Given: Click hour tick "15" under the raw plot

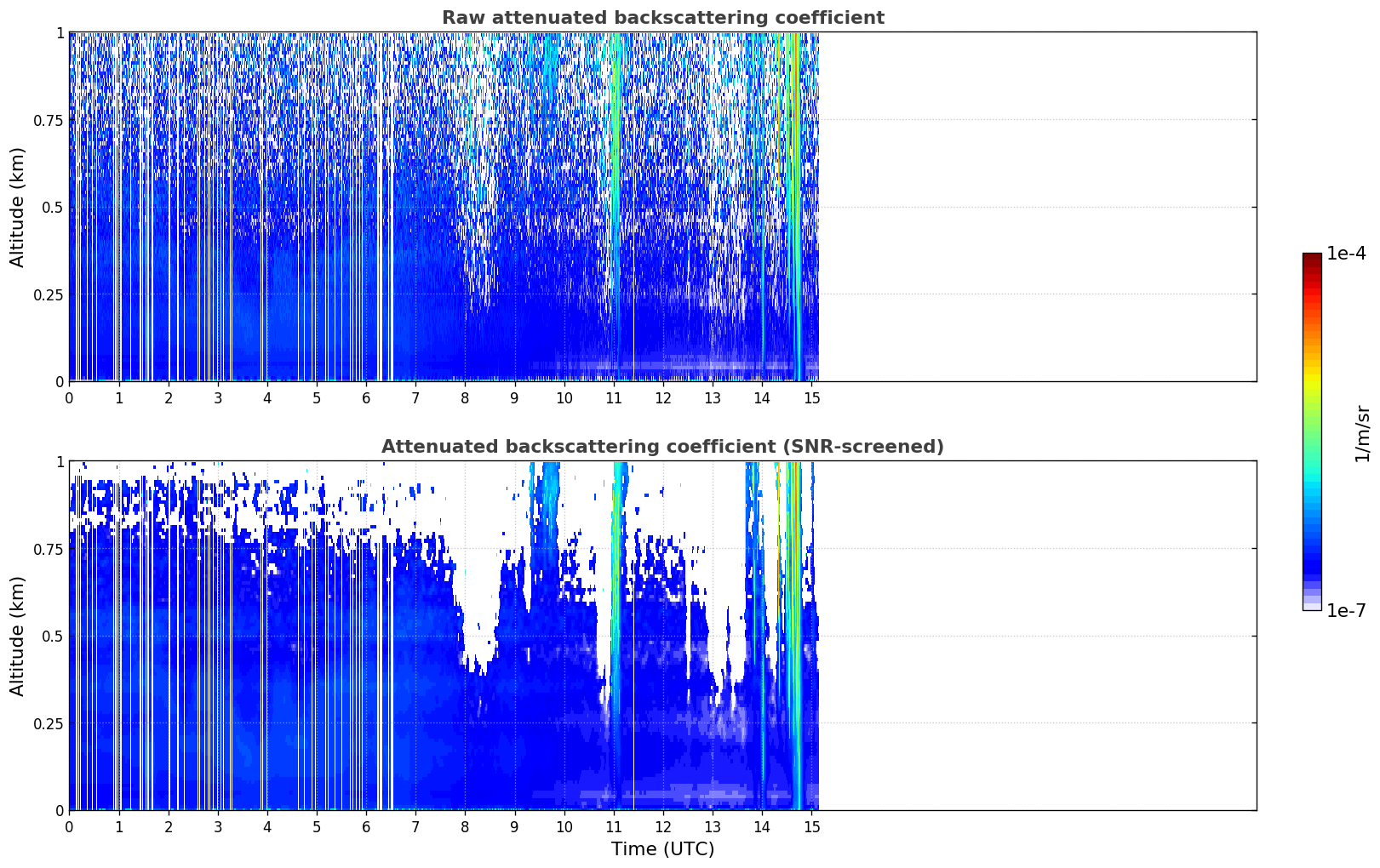Looking at the screenshot, I should (811, 397).
